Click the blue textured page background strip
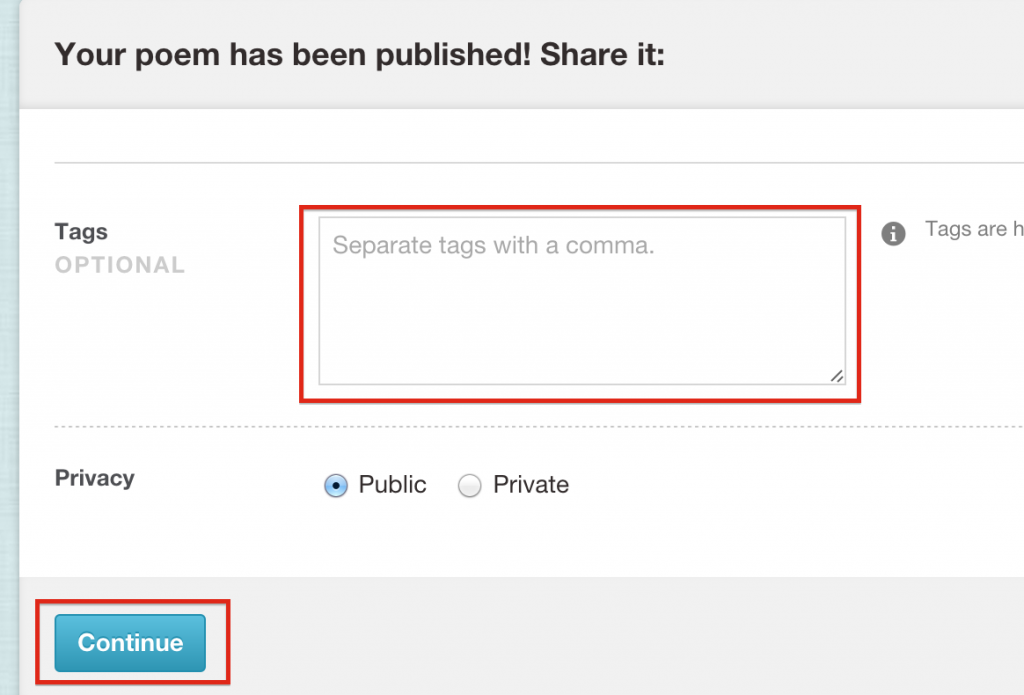 coord(9,348)
